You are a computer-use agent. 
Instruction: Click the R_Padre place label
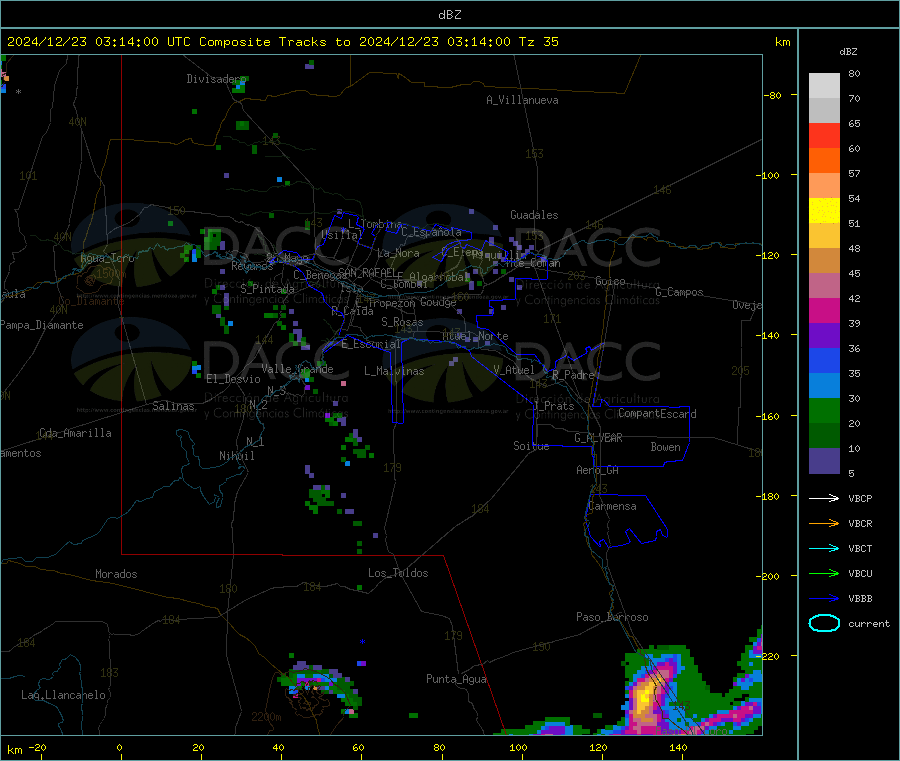pyautogui.click(x=573, y=375)
